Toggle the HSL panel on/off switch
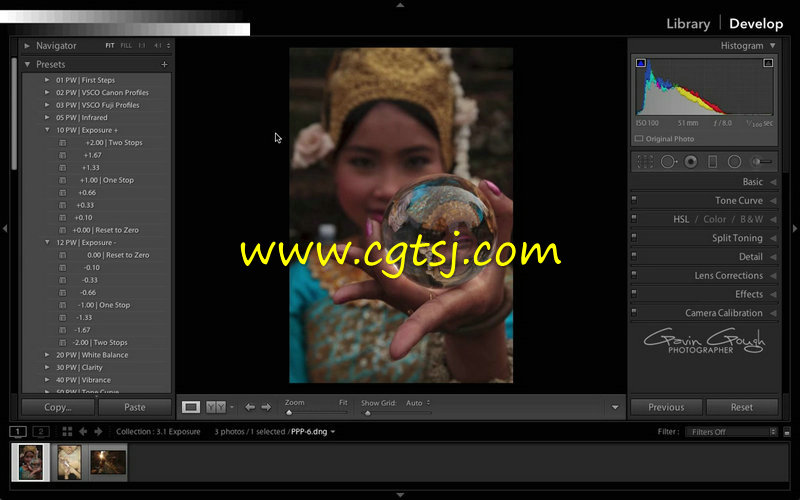800x500 pixels. 634,219
